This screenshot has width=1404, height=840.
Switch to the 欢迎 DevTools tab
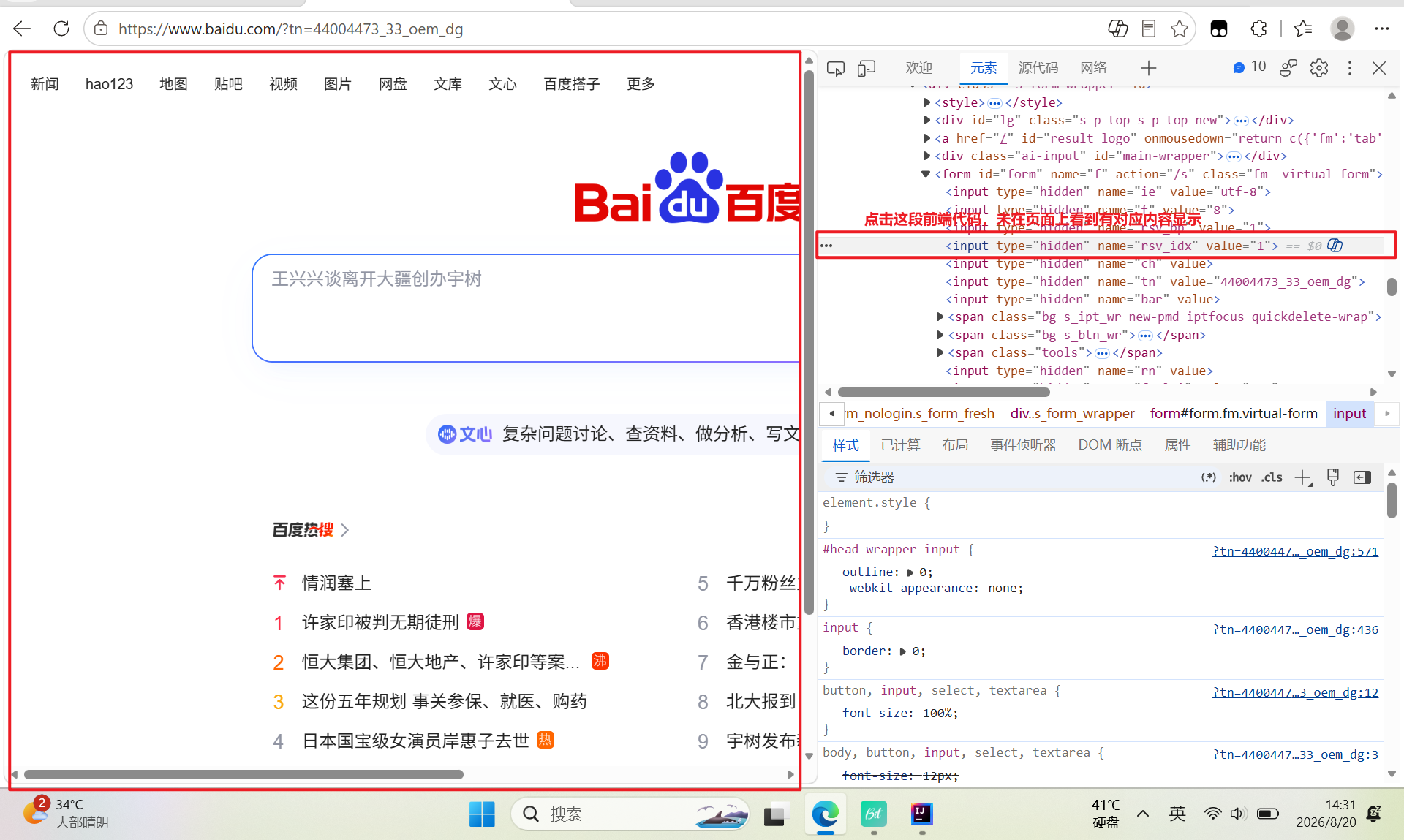[919, 68]
